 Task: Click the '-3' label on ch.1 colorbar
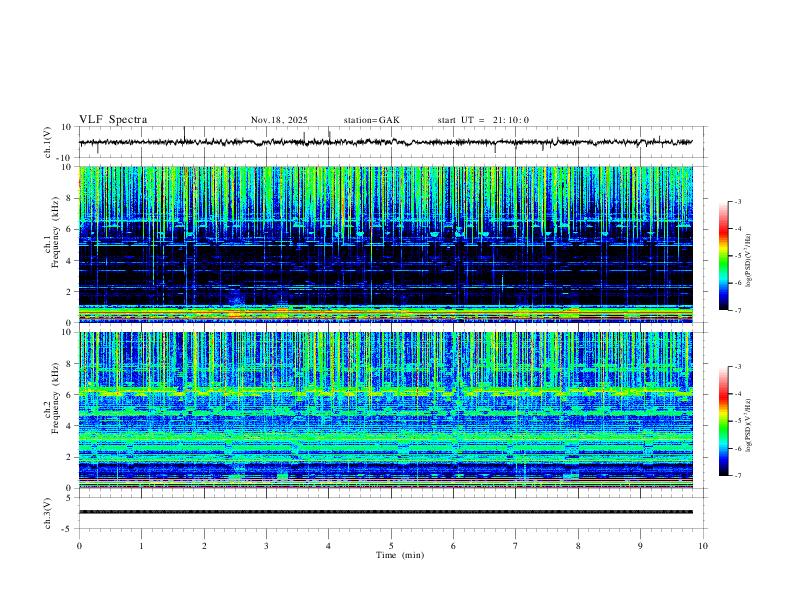click(737, 201)
